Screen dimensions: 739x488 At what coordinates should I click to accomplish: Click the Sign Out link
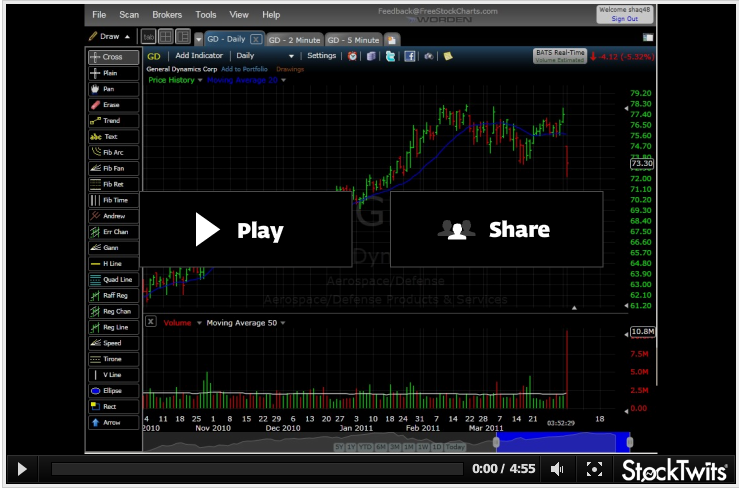coord(624,19)
